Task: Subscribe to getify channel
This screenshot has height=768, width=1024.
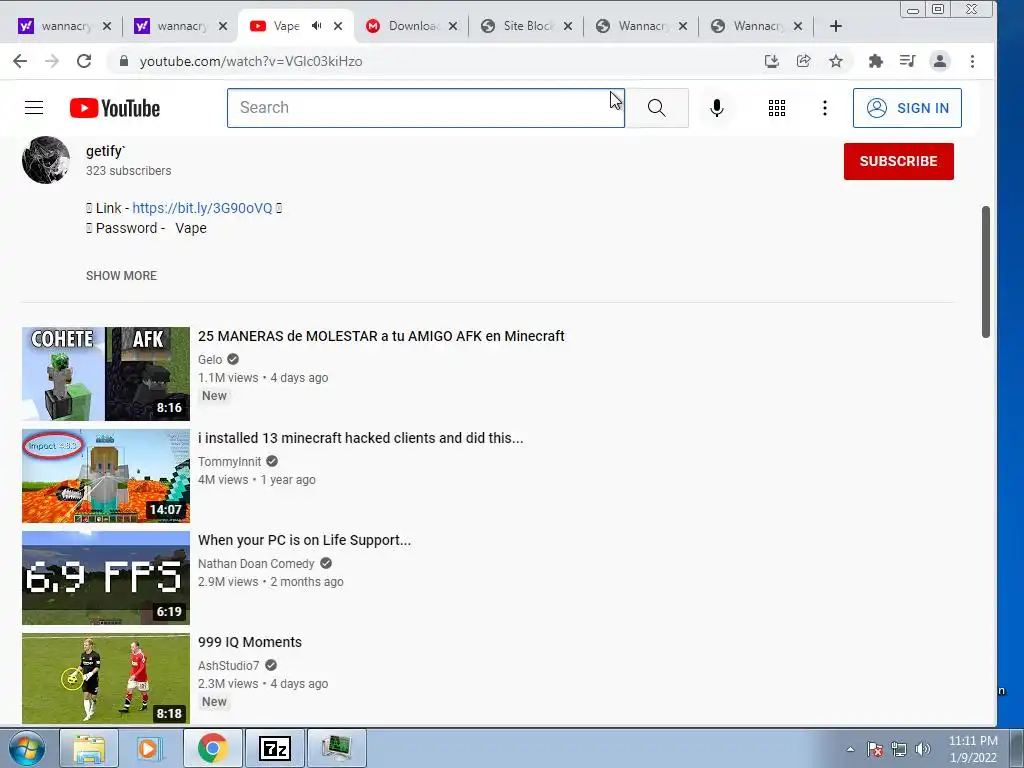Action: tap(899, 161)
